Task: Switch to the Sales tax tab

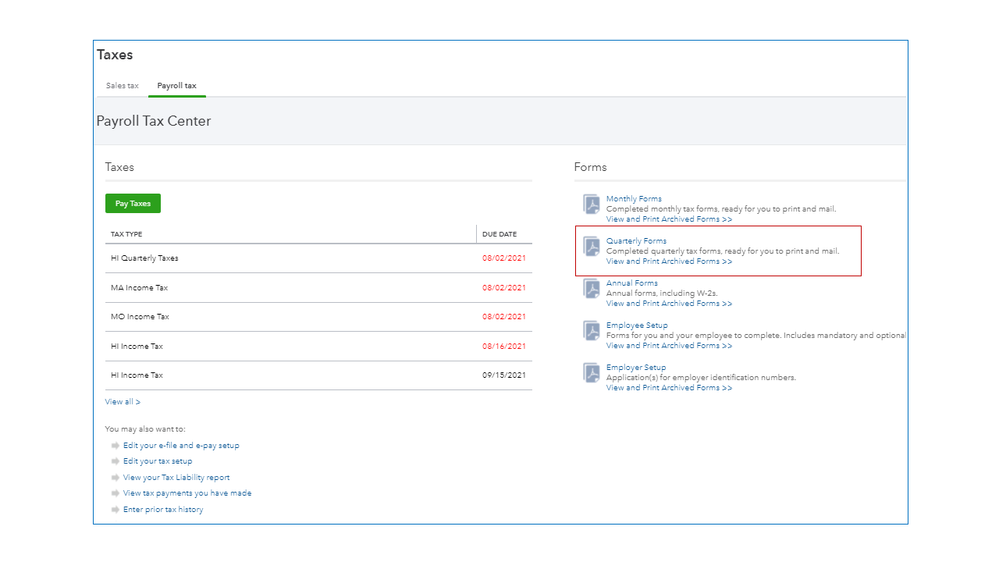Action: tap(122, 86)
